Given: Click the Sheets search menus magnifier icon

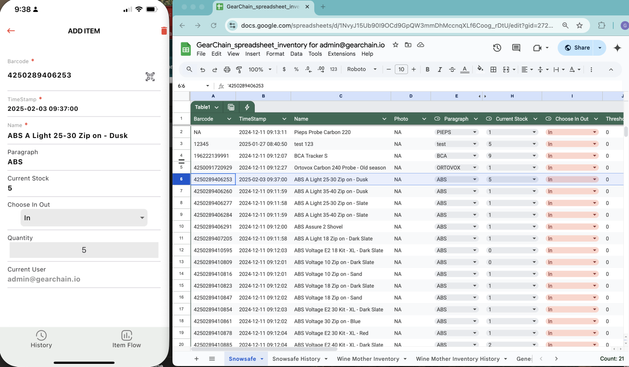Looking at the screenshot, I should 189,69.
